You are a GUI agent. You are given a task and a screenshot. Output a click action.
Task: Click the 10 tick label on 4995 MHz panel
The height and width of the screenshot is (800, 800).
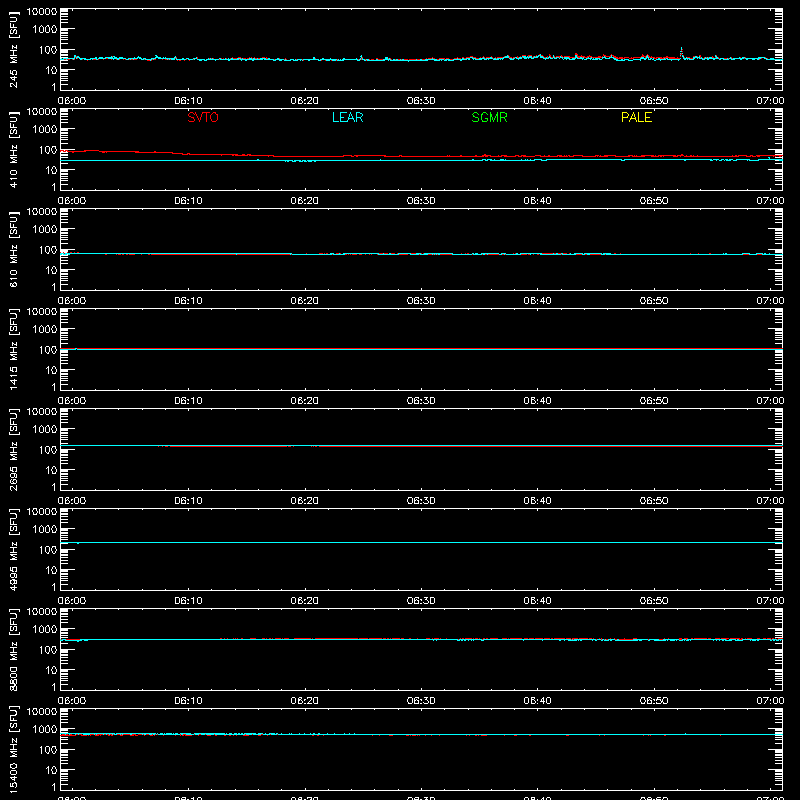[x=51, y=570]
